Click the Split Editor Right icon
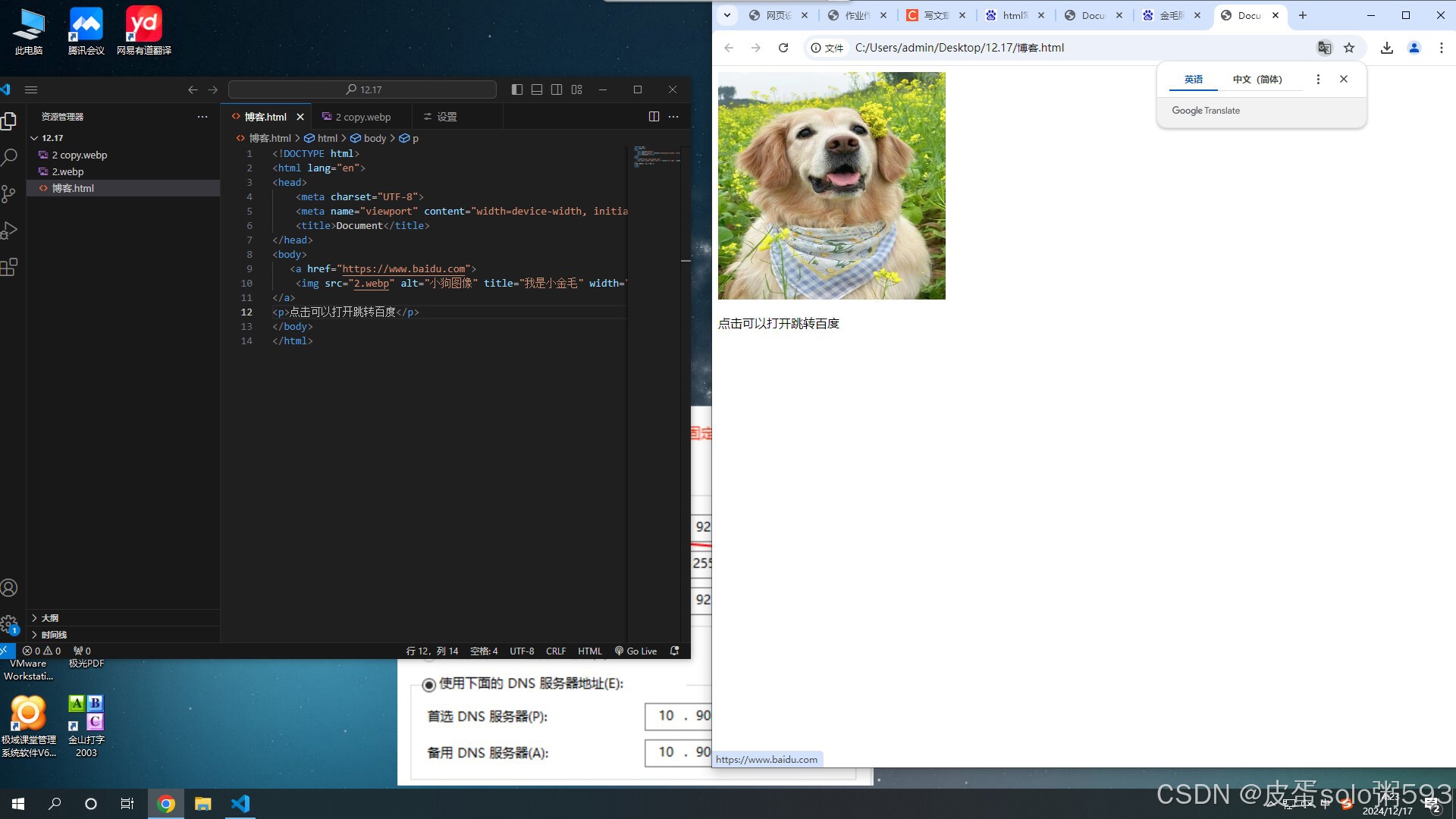Viewport: 1456px width, 819px height. click(x=654, y=117)
